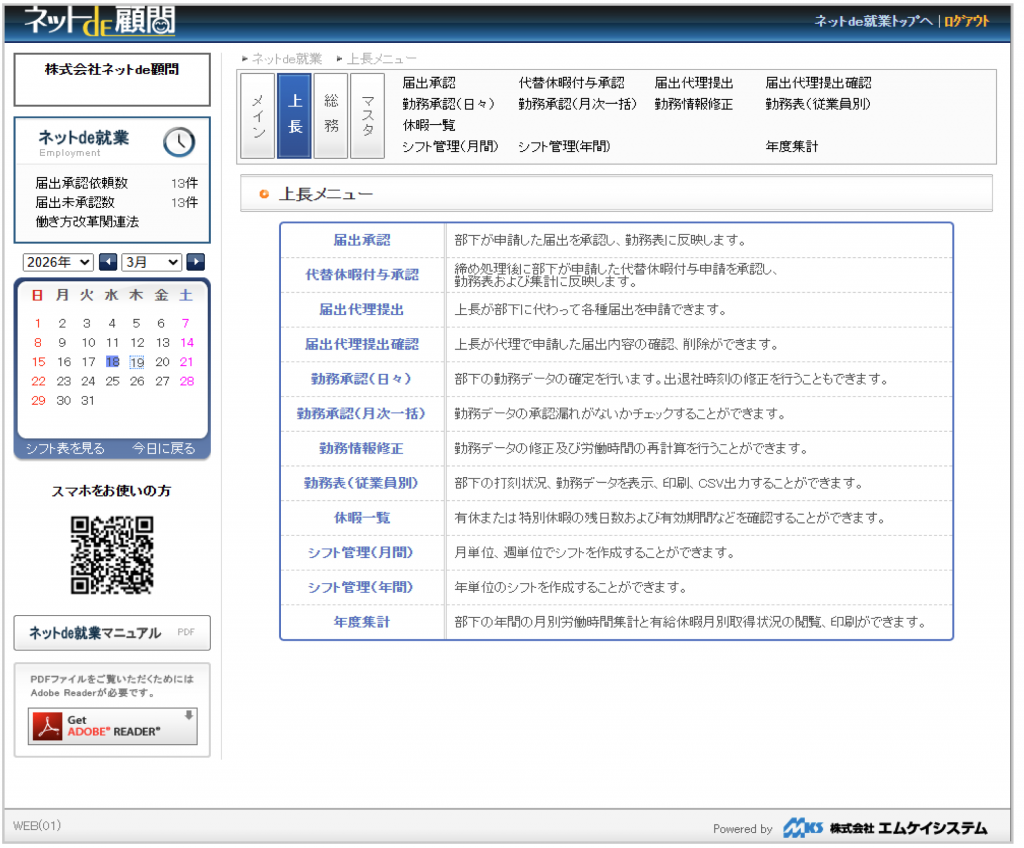Select the 総務 tab
The width and height of the screenshot is (1024, 848).
[x=331, y=116]
